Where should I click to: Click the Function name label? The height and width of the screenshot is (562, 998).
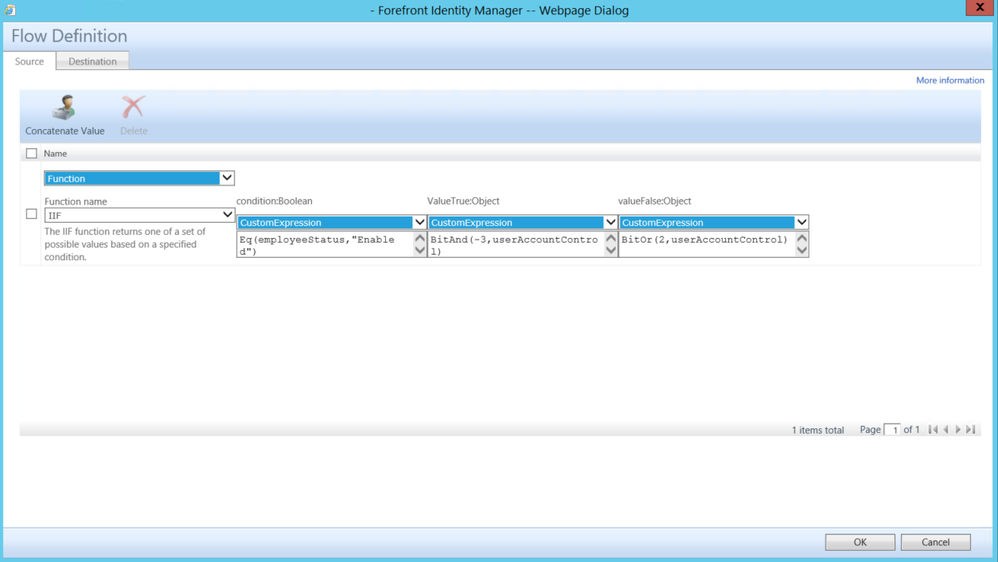[76, 201]
